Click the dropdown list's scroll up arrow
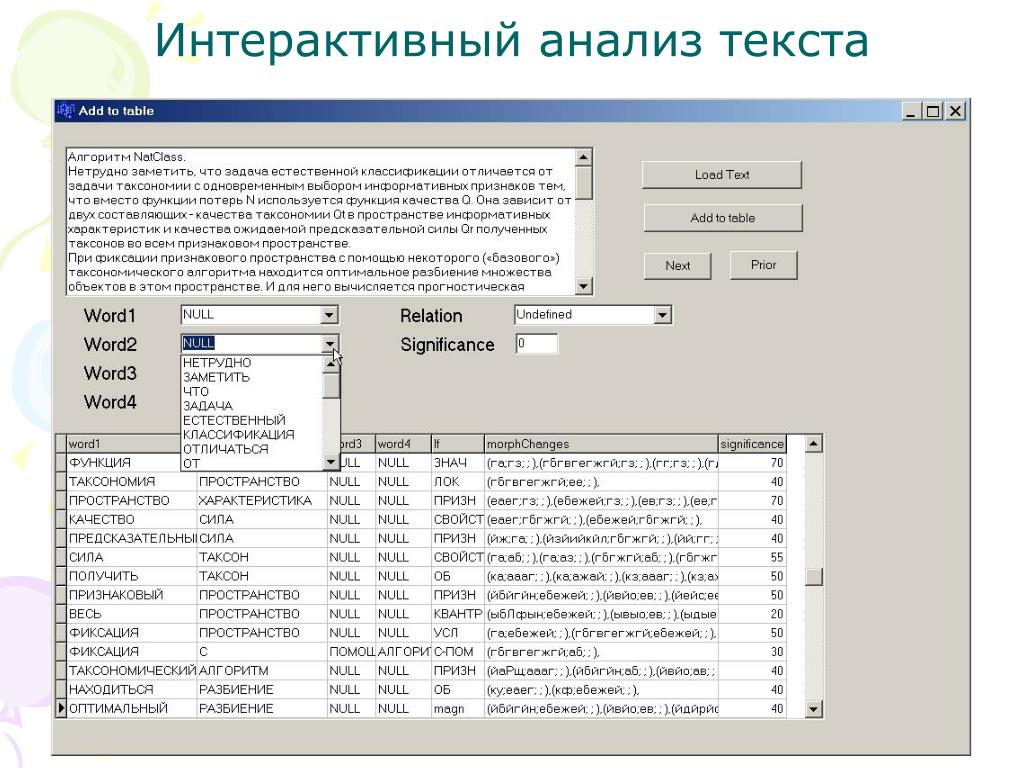Screen dimensions: 1024x768 [331, 363]
